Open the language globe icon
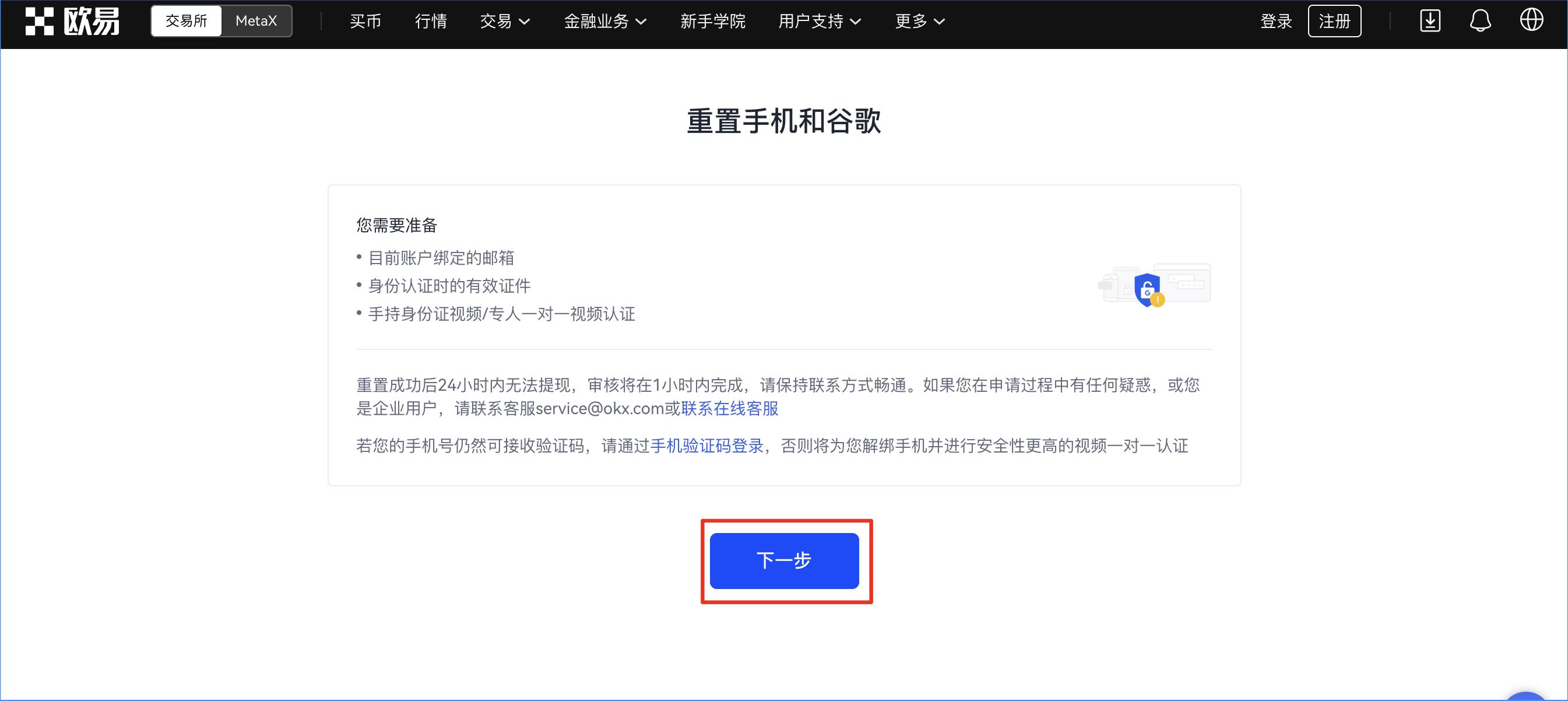 (1531, 20)
